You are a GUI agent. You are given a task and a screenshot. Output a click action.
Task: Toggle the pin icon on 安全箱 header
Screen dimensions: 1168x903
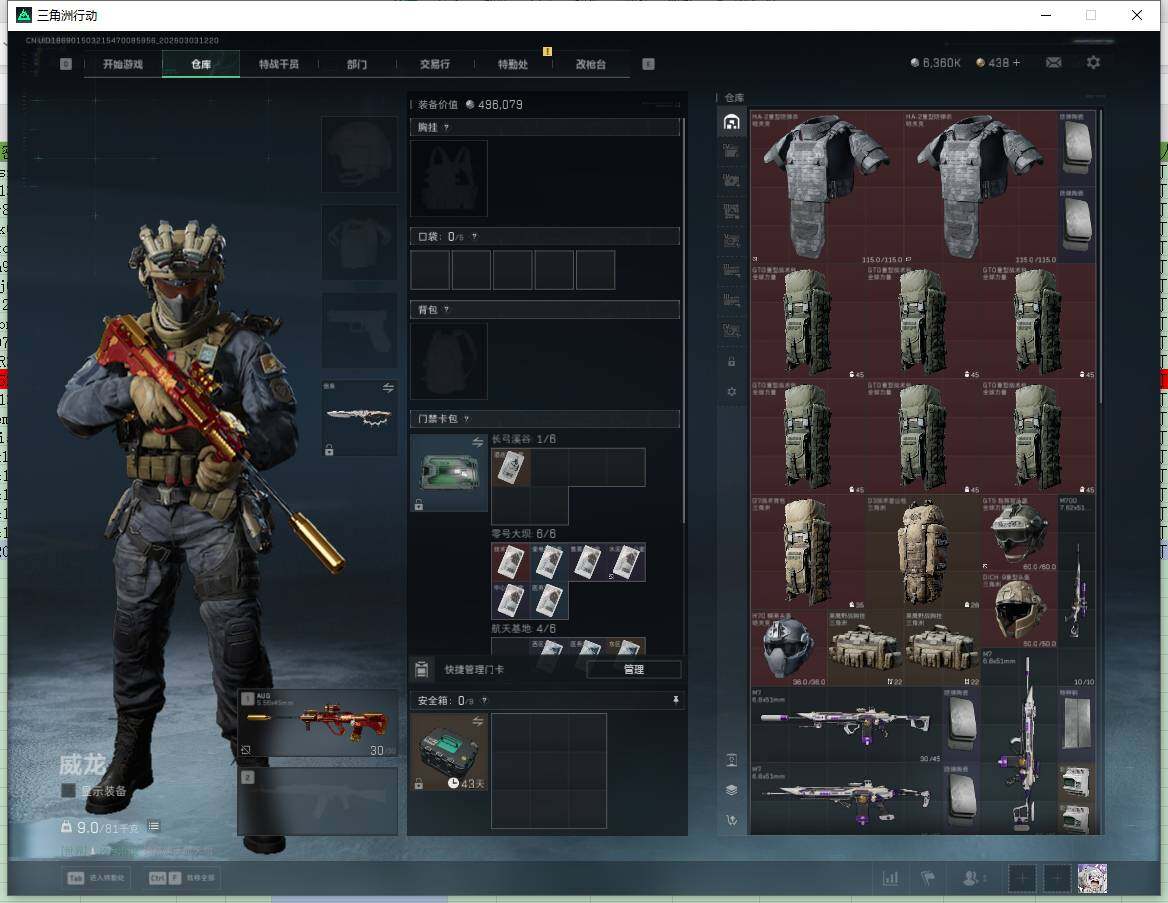click(676, 700)
